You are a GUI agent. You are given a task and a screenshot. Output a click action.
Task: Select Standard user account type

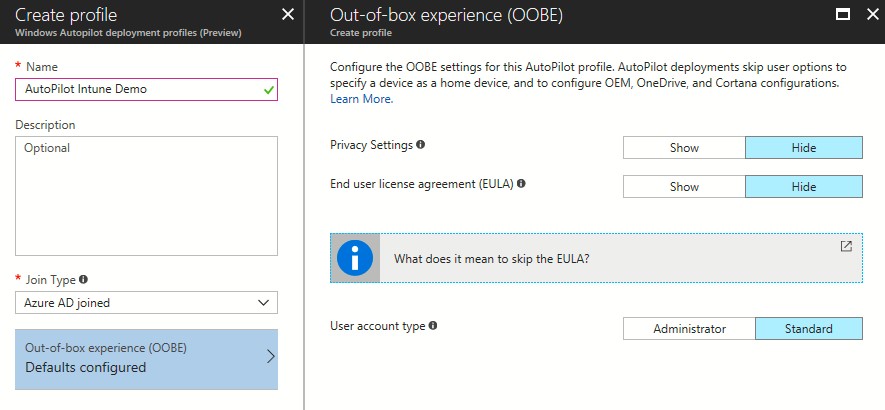pyautogui.click(x=808, y=329)
